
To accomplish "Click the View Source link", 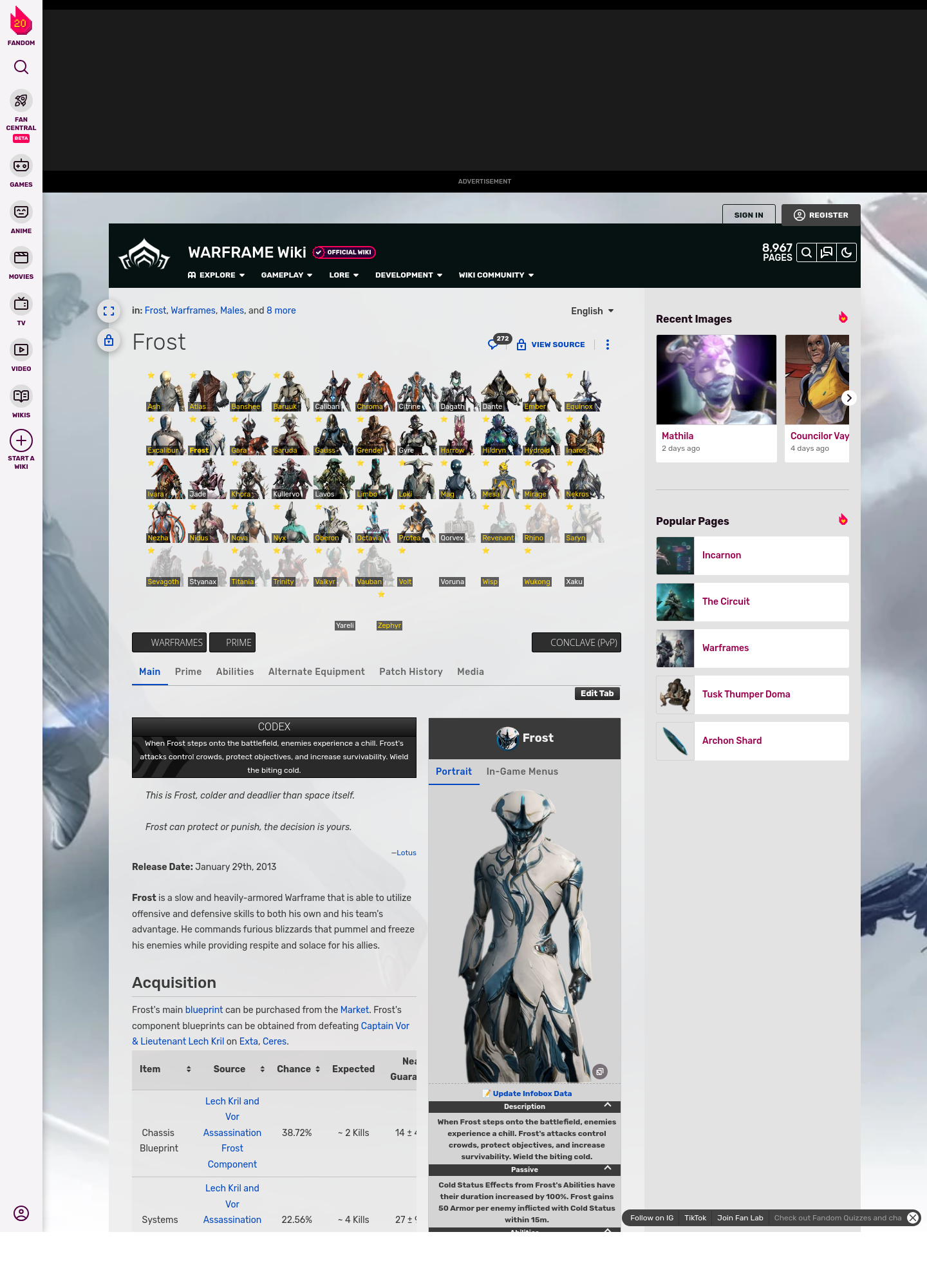I will tap(551, 345).
